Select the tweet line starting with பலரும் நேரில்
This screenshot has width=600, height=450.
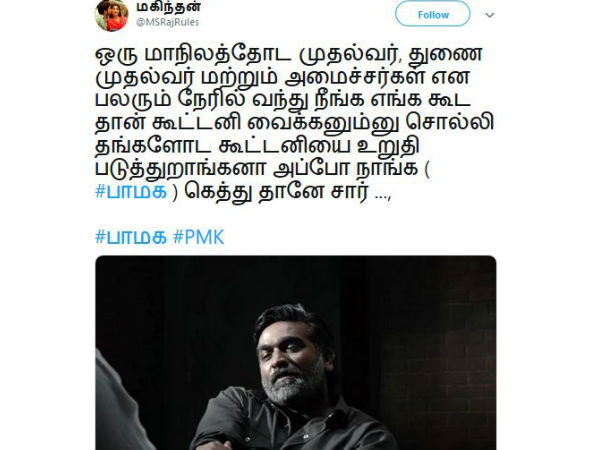(x=283, y=100)
